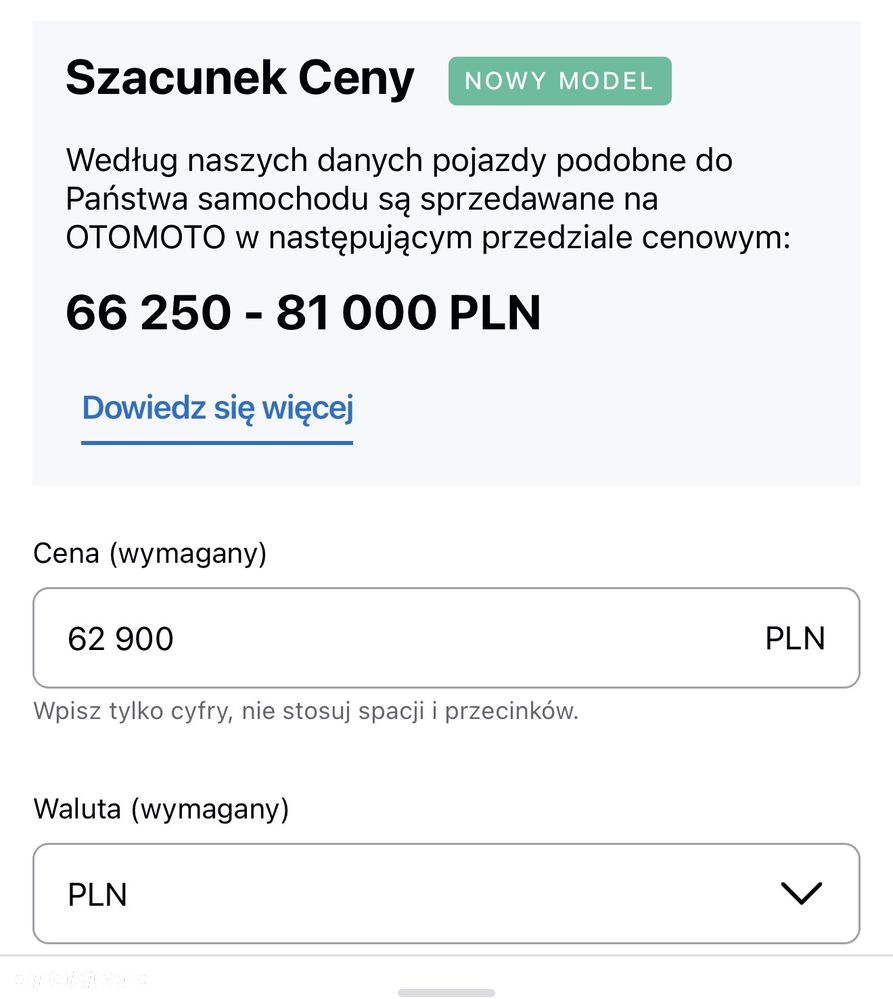The width and height of the screenshot is (893, 999).
Task: Click the Szacunek Ceny heading
Action: pos(240,78)
